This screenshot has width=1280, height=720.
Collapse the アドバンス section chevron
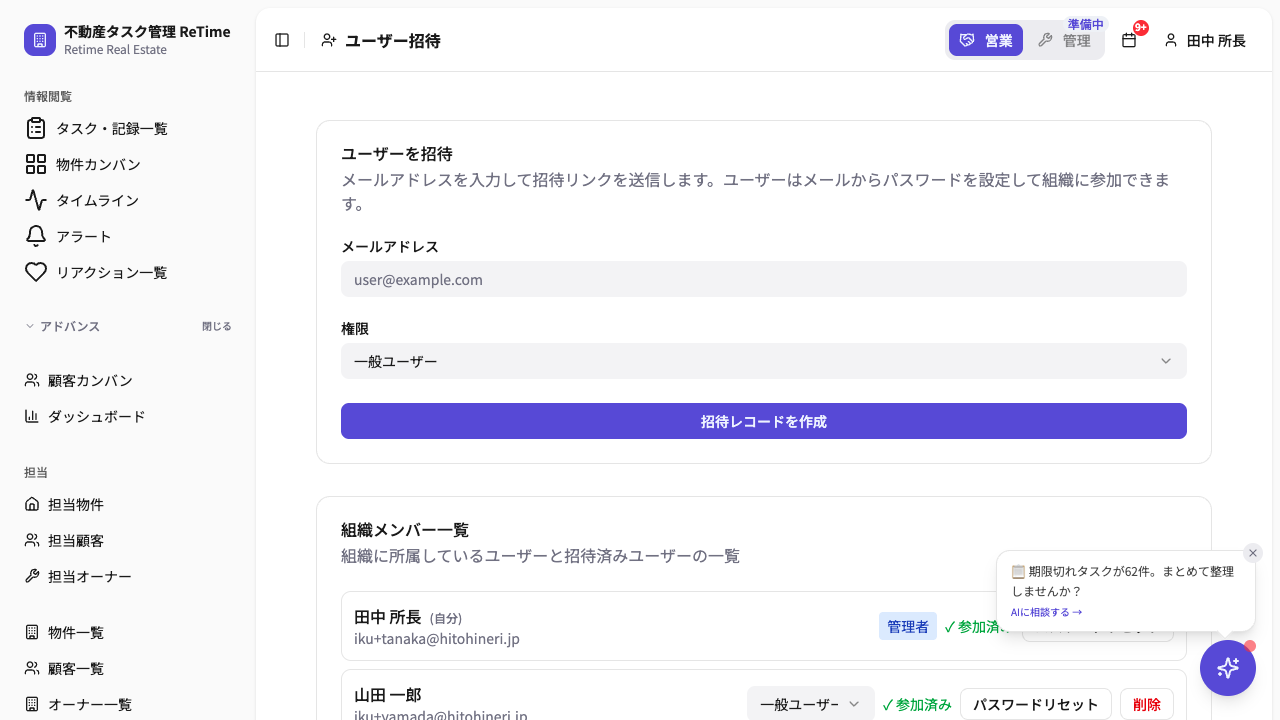(30, 326)
